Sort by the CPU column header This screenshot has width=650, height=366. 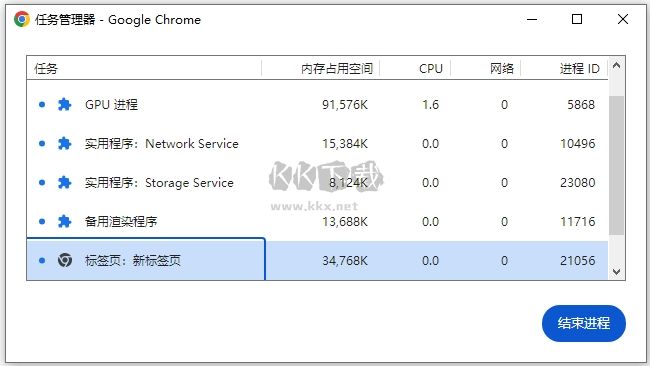click(x=415, y=68)
